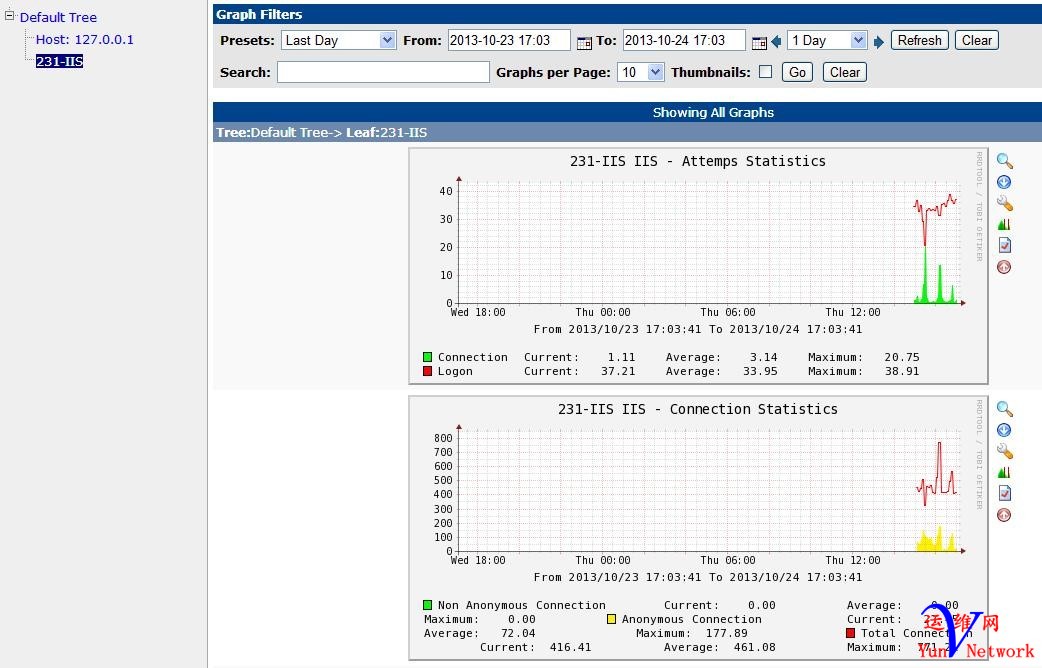Select the 231-IIS tree leaf
The width and height of the screenshot is (1042, 668).
[x=59, y=61]
